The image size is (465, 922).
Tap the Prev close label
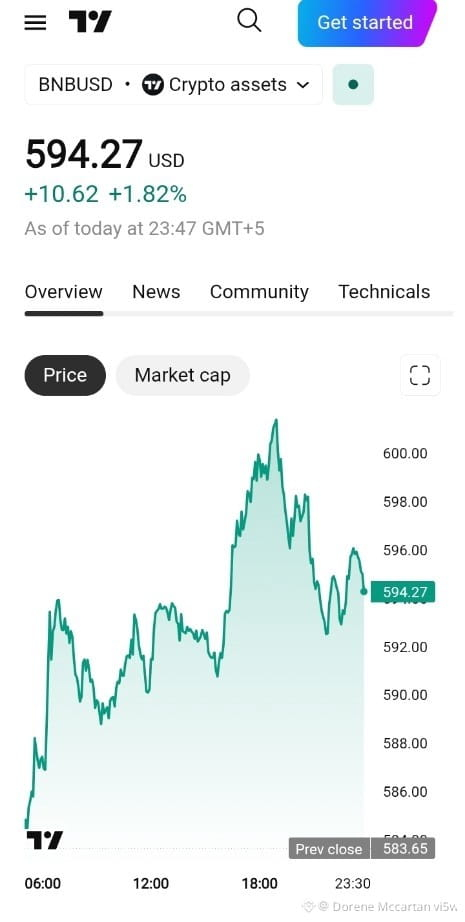point(329,849)
